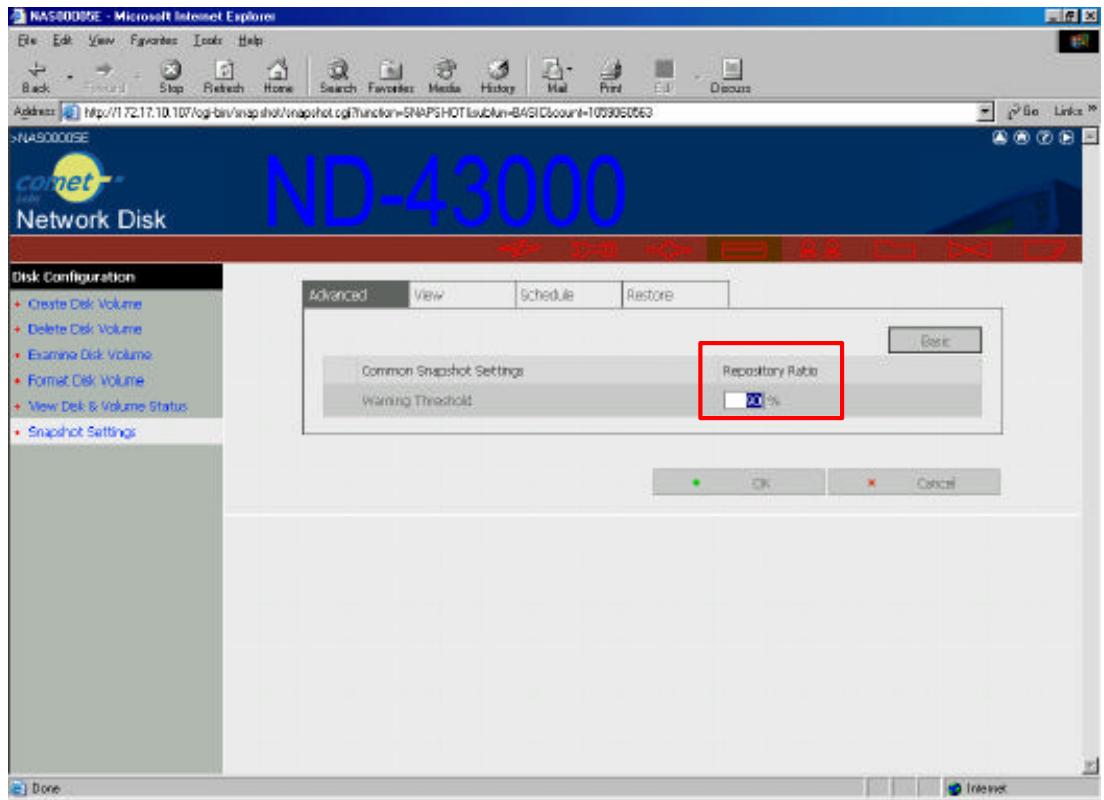1104x800 pixels.
Task: Open the Edit menu
Action: (x=62, y=41)
